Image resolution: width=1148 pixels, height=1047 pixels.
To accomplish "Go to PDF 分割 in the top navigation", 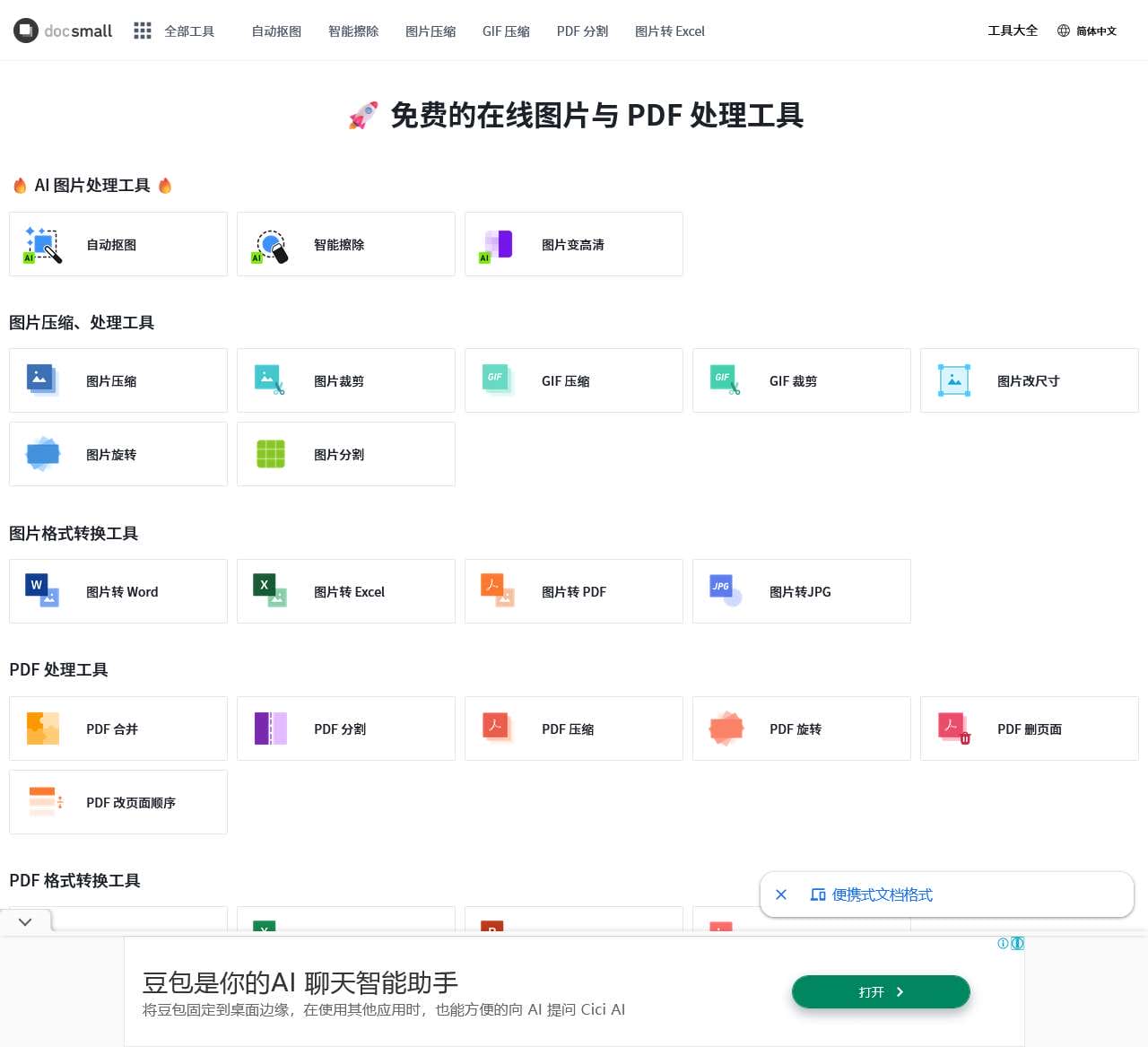I will (582, 31).
